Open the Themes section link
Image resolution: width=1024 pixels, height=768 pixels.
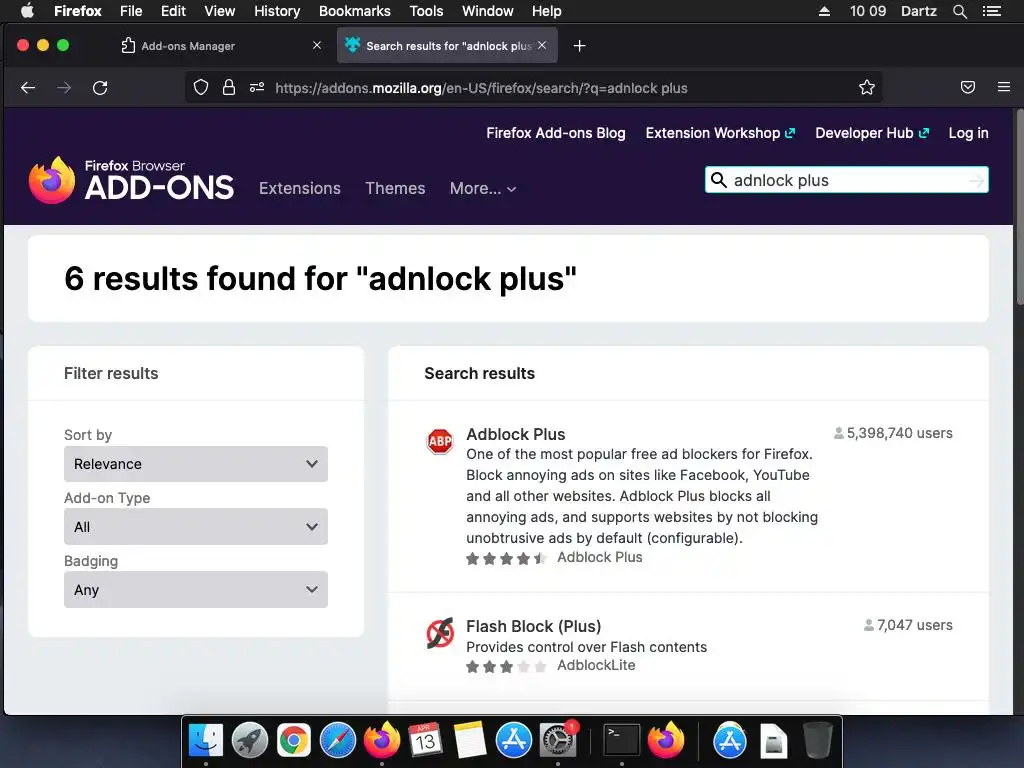pyautogui.click(x=395, y=188)
